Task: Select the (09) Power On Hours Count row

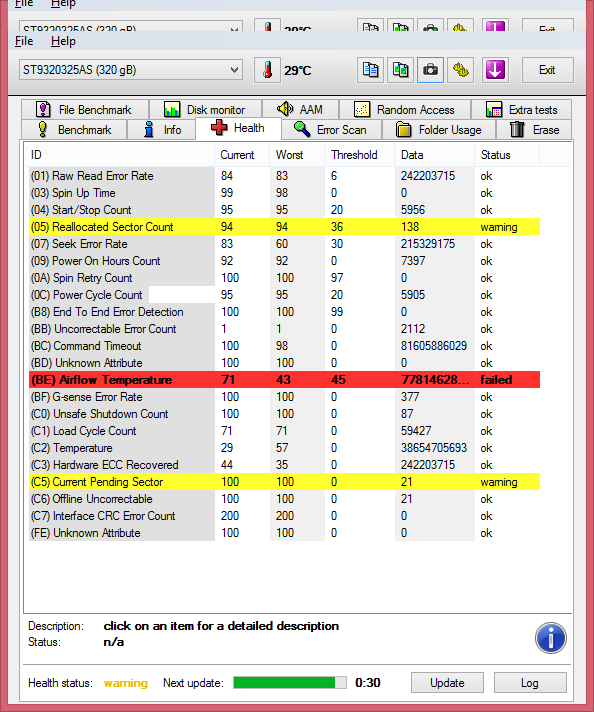Action: [285, 261]
